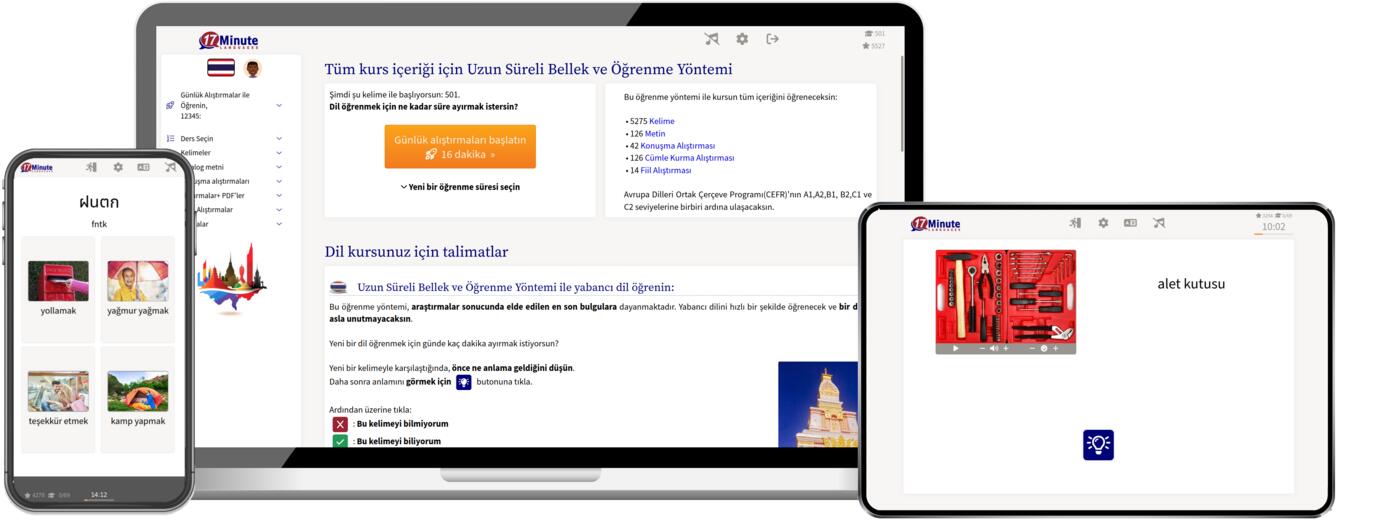Tap lightbulb reveal button on tablet
Image resolution: width=1400 pixels, height=532 pixels.
1098,445
